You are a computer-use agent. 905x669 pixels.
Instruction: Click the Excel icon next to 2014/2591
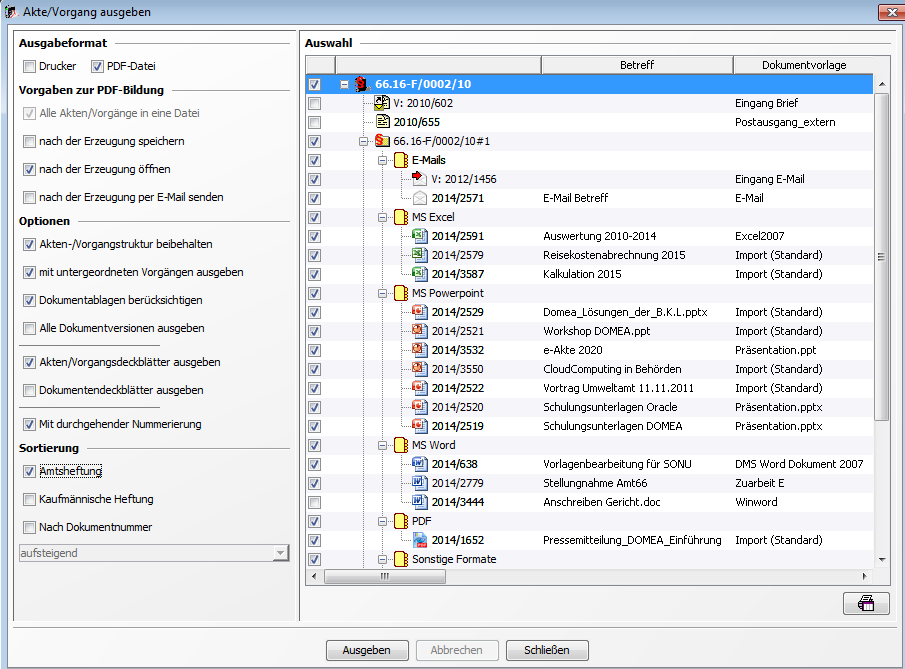point(420,236)
